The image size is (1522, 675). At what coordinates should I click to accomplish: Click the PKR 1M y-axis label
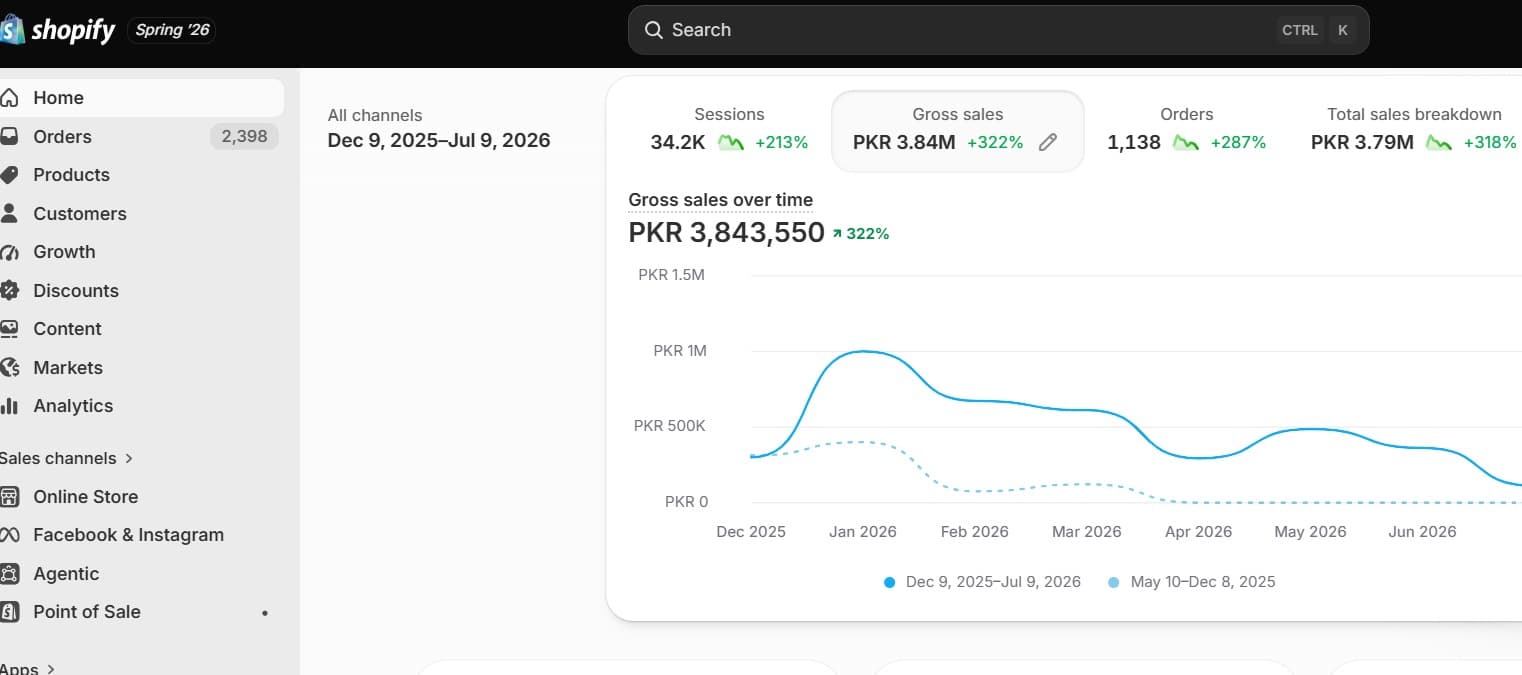tap(680, 351)
